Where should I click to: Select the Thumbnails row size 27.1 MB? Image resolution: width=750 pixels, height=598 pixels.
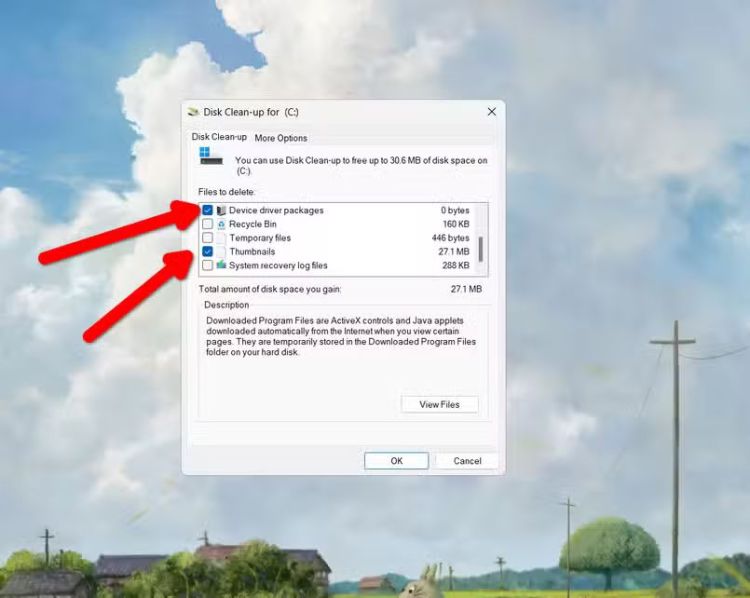455,252
